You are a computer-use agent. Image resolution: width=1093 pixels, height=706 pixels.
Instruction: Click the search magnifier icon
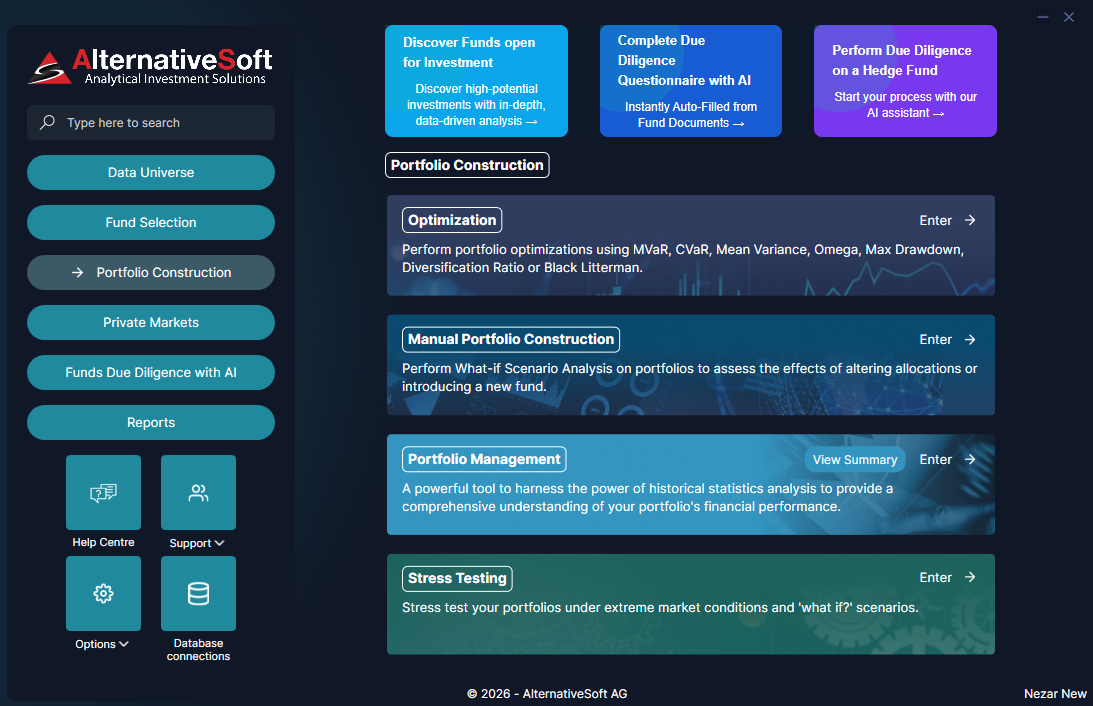click(x=47, y=123)
